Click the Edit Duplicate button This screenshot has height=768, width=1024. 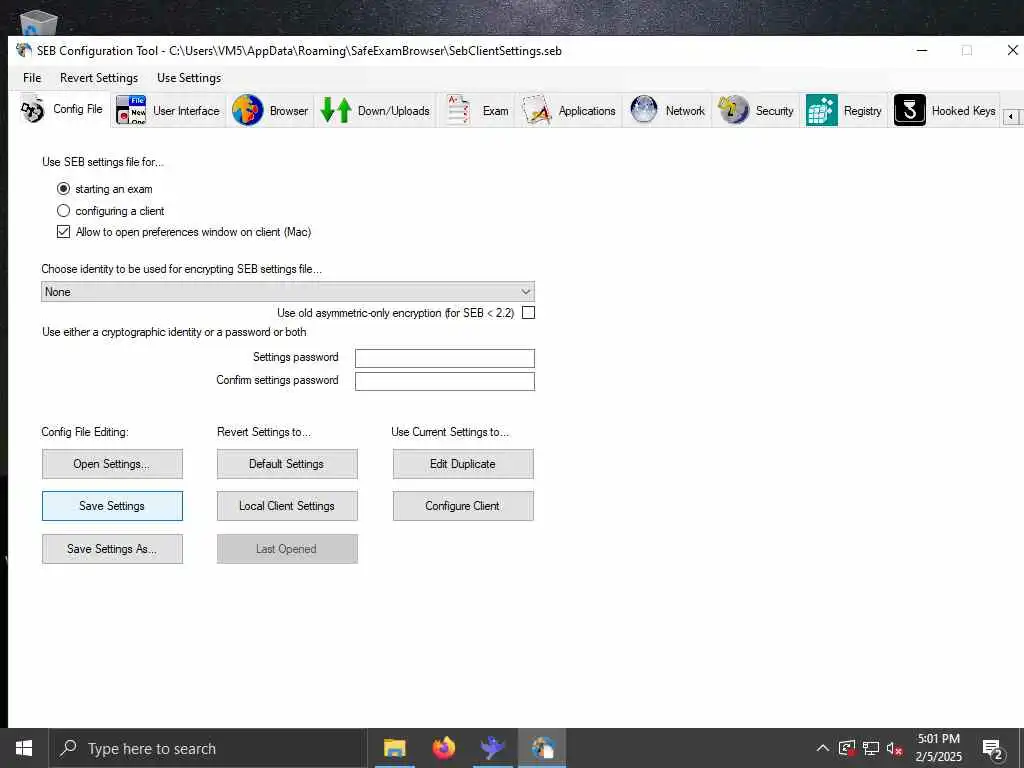pos(463,464)
